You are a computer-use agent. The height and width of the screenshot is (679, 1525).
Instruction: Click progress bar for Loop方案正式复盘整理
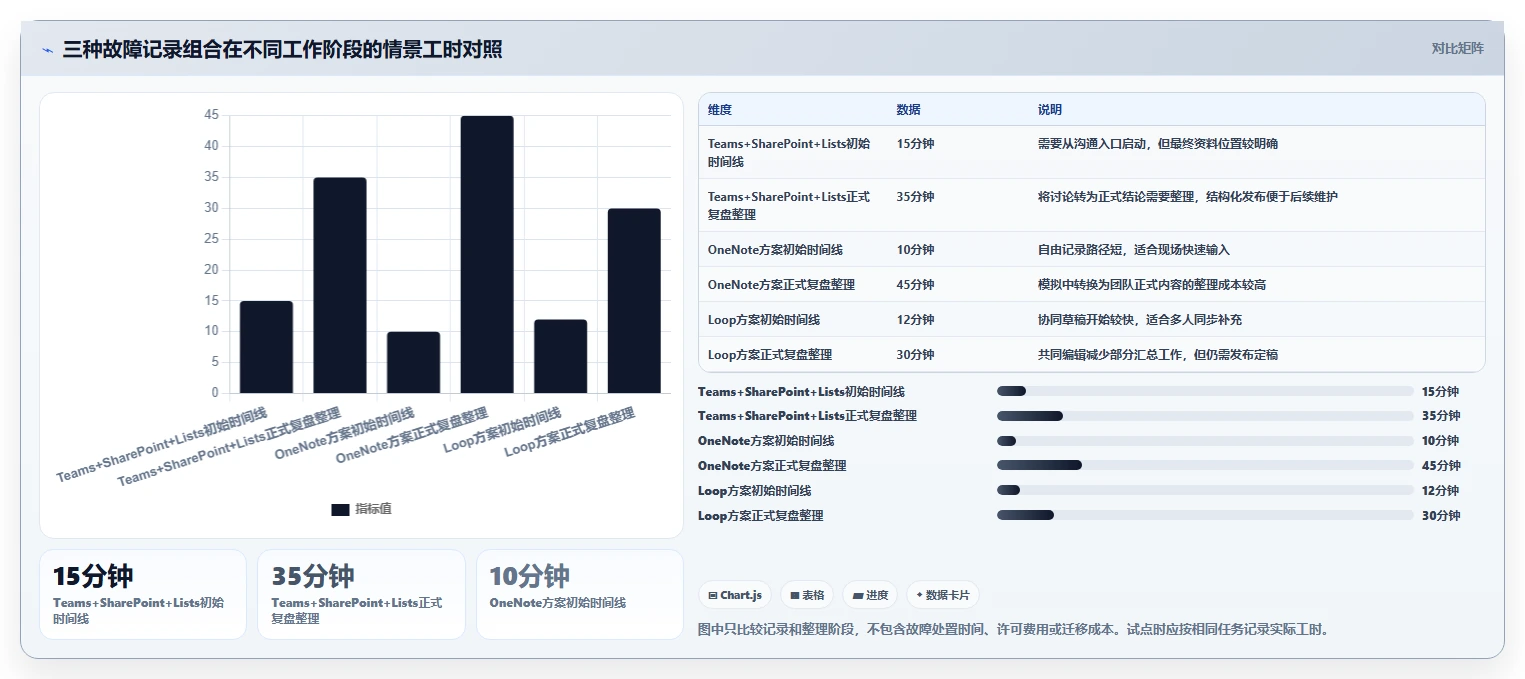click(x=1205, y=515)
